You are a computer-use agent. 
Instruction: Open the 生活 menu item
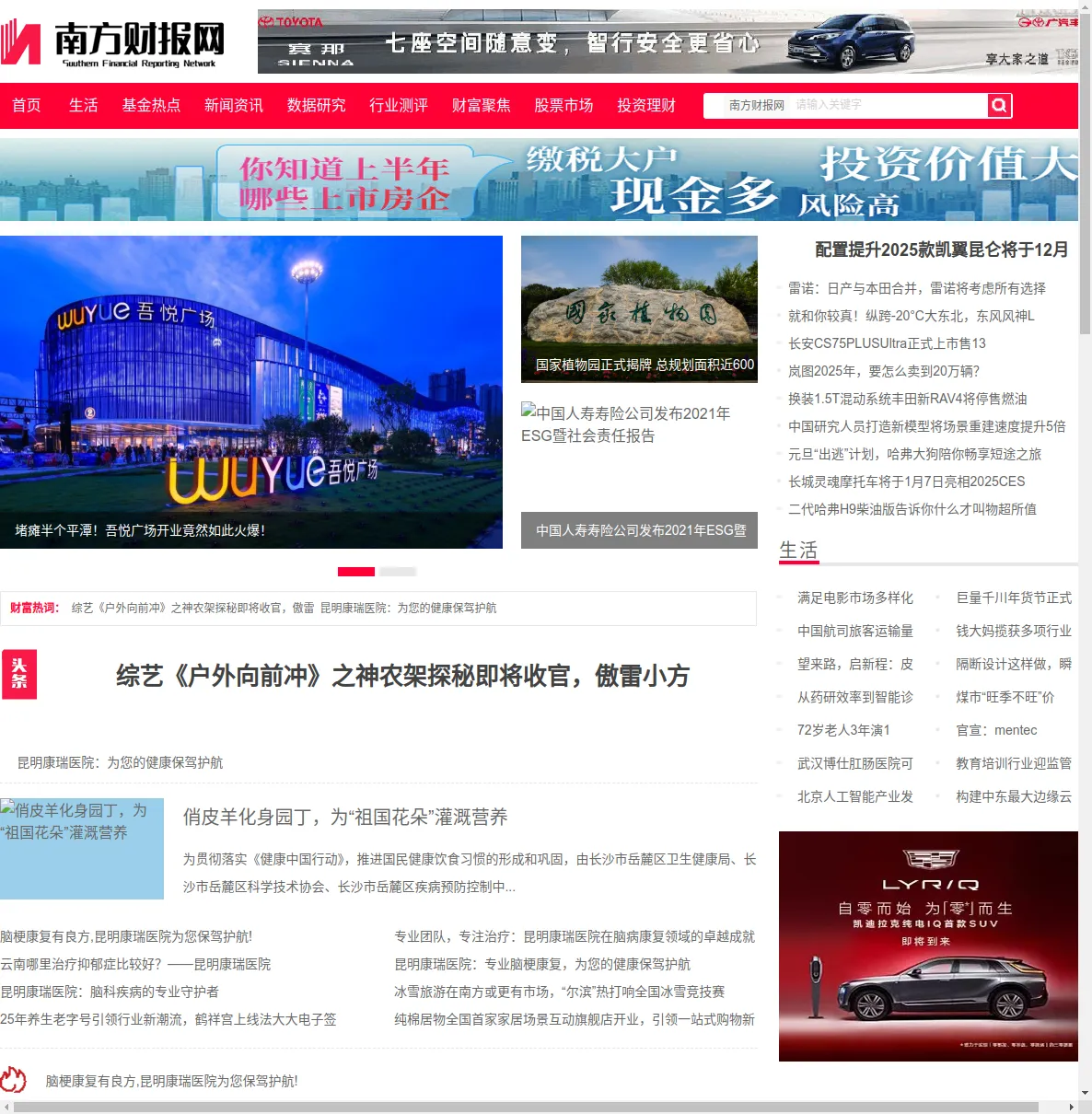83,106
